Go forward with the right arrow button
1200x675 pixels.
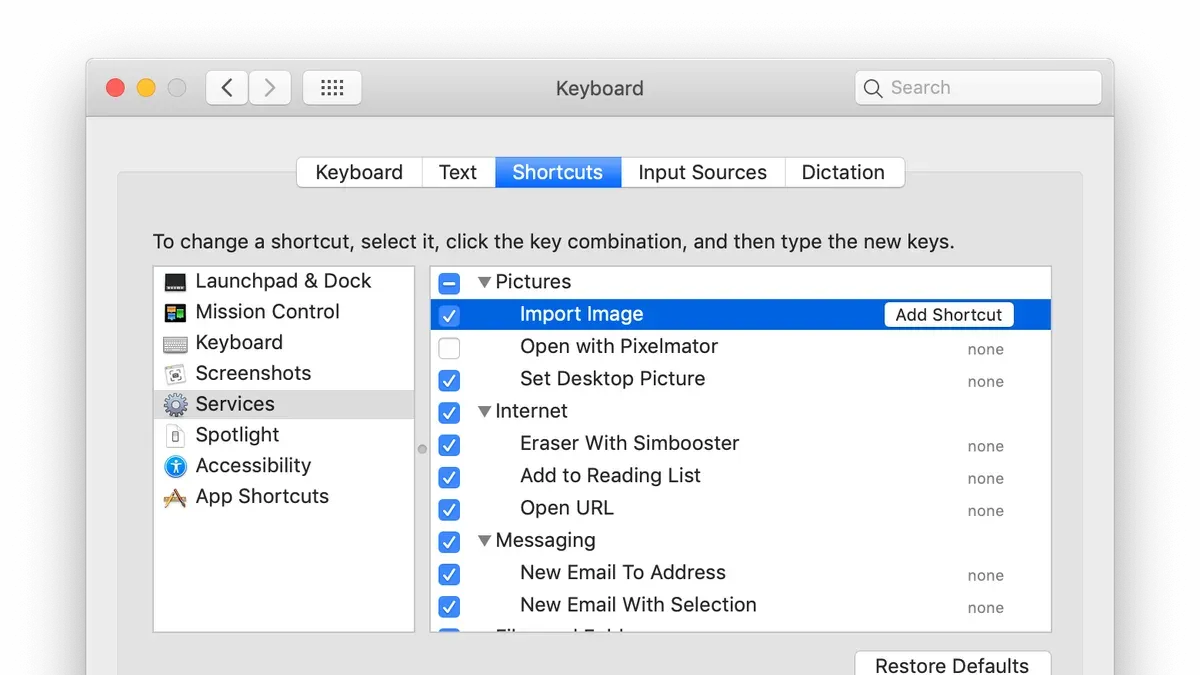click(270, 88)
